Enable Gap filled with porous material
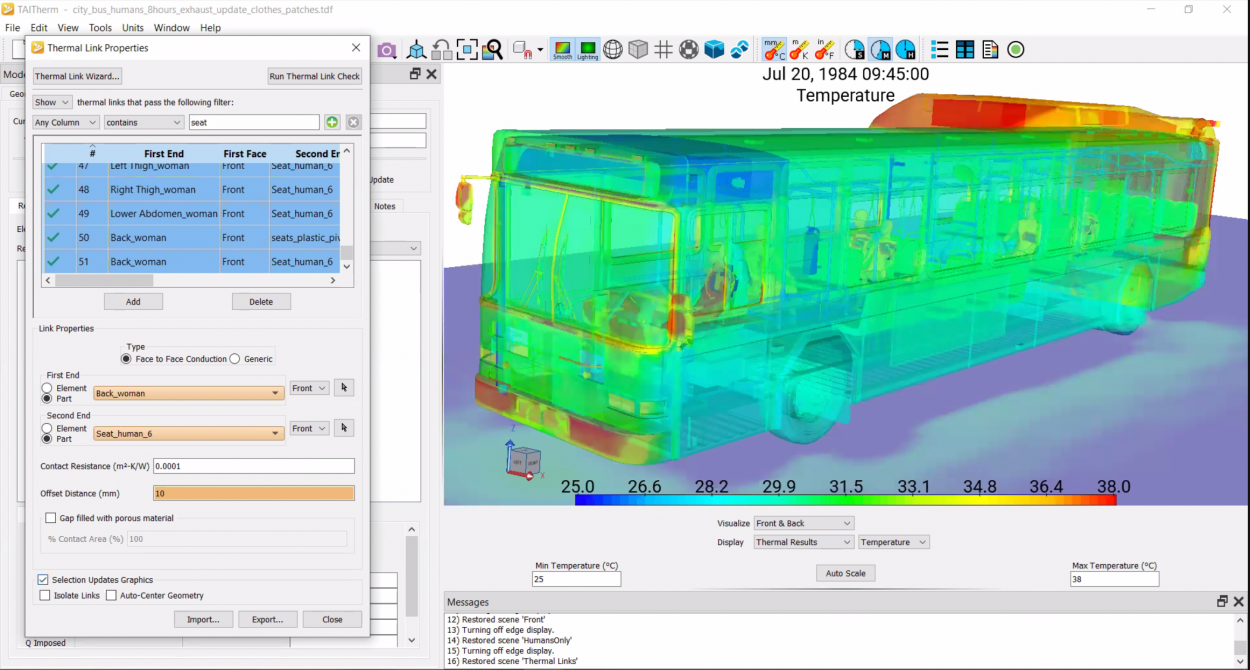The width and height of the screenshot is (1250, 670). coord(51,518)
